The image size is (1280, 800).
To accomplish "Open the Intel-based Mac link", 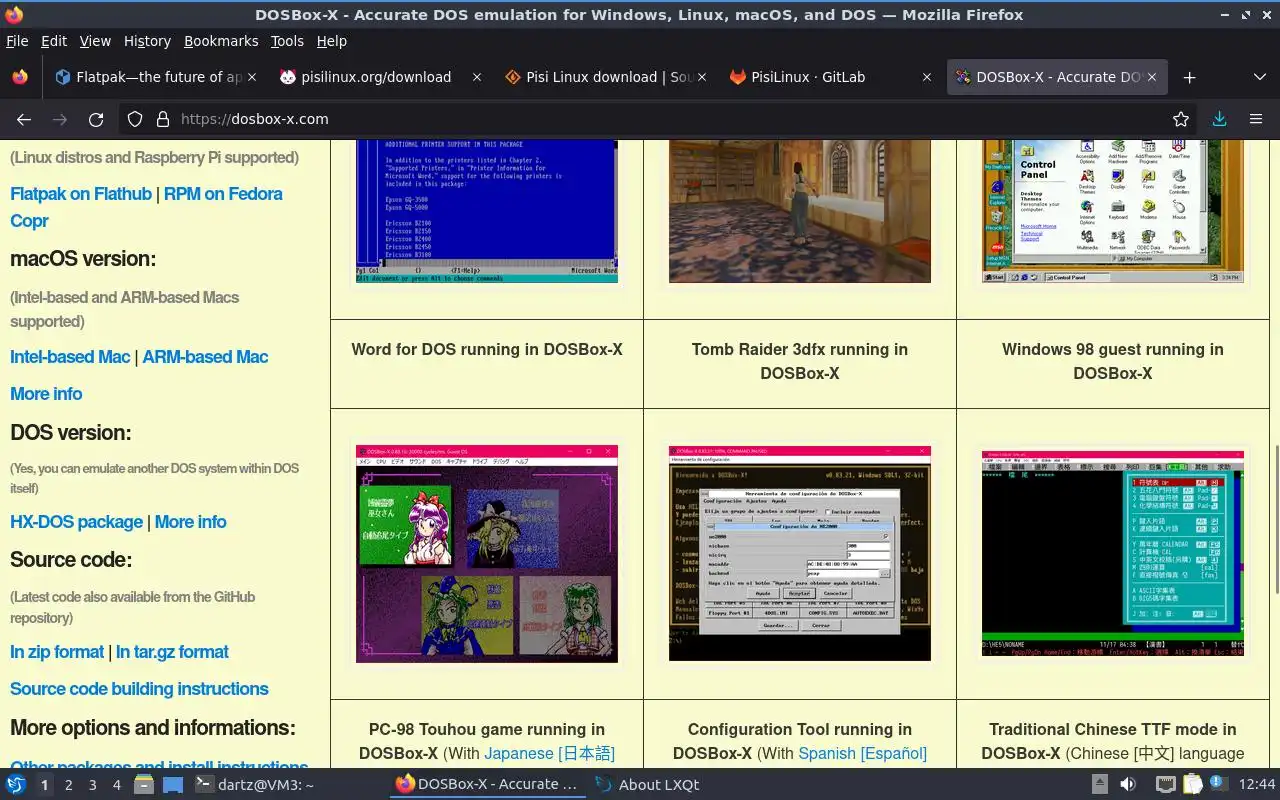I will click(x=70, y=357).
